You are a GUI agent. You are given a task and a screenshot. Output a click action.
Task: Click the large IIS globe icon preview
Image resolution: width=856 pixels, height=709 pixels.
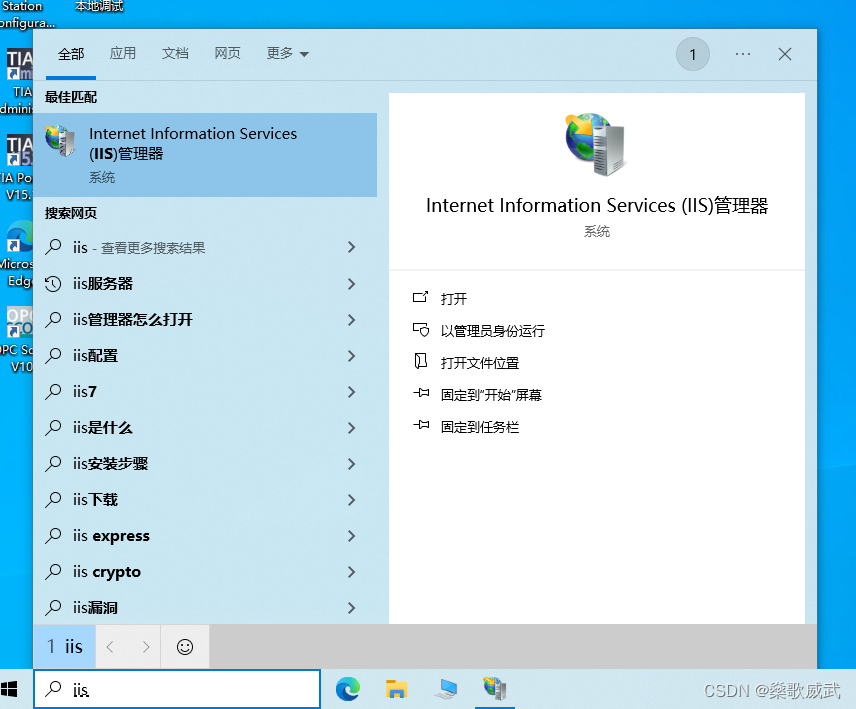596,143
